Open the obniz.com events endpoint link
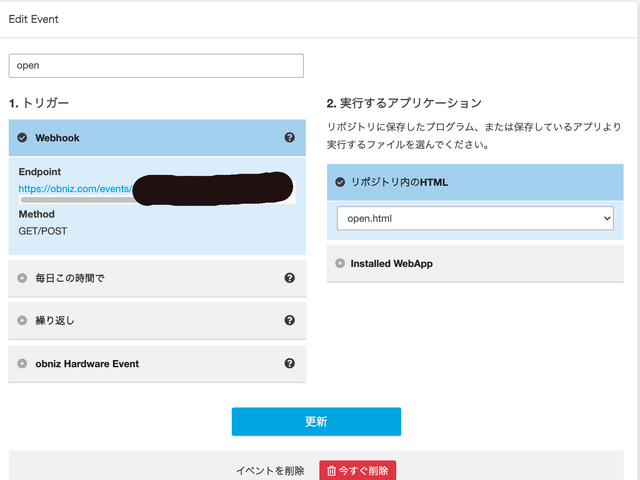Screen dimensions: 640x480 (75, 189)
